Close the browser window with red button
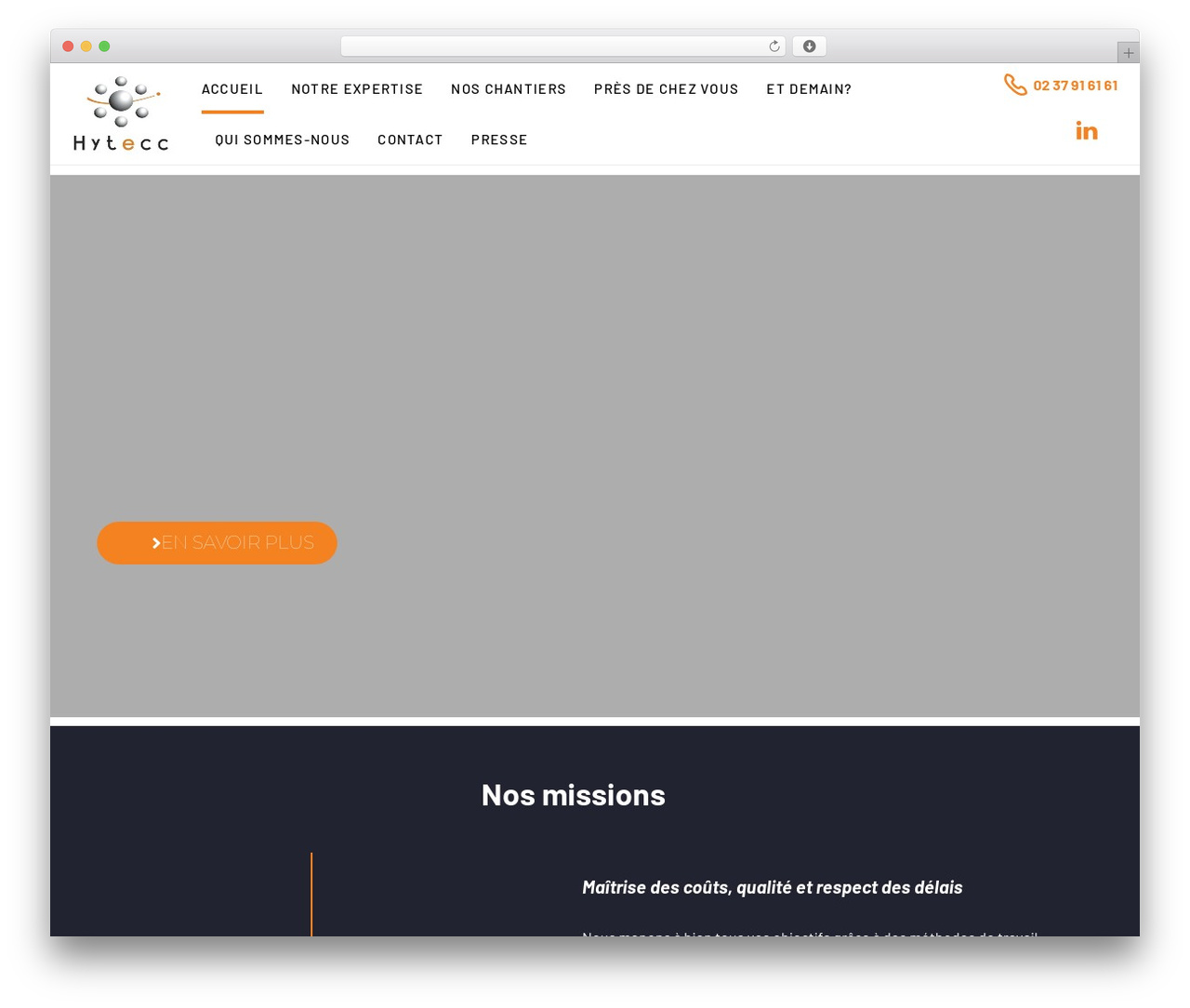Screen dimensions: 1190x1008 click(x=68, y=46)
